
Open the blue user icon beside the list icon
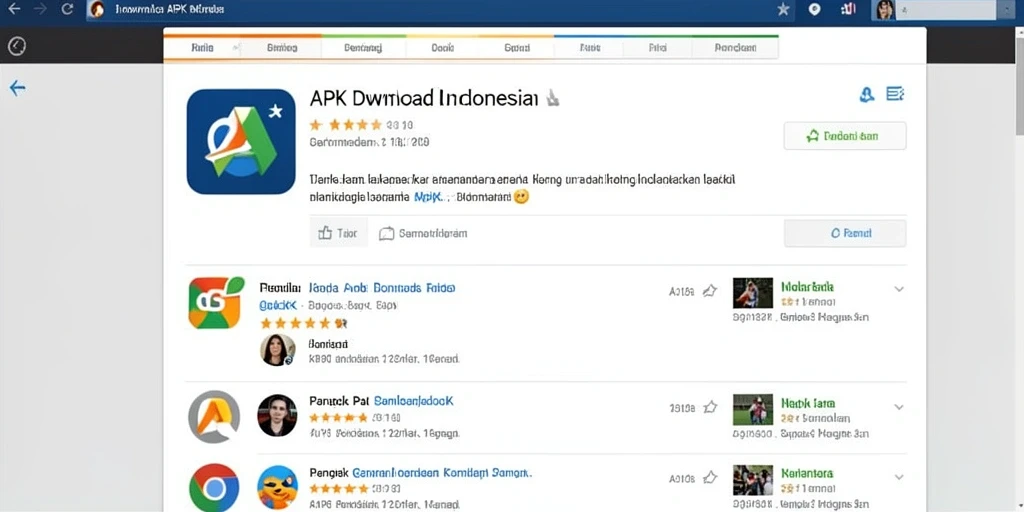tap(867, 95)
